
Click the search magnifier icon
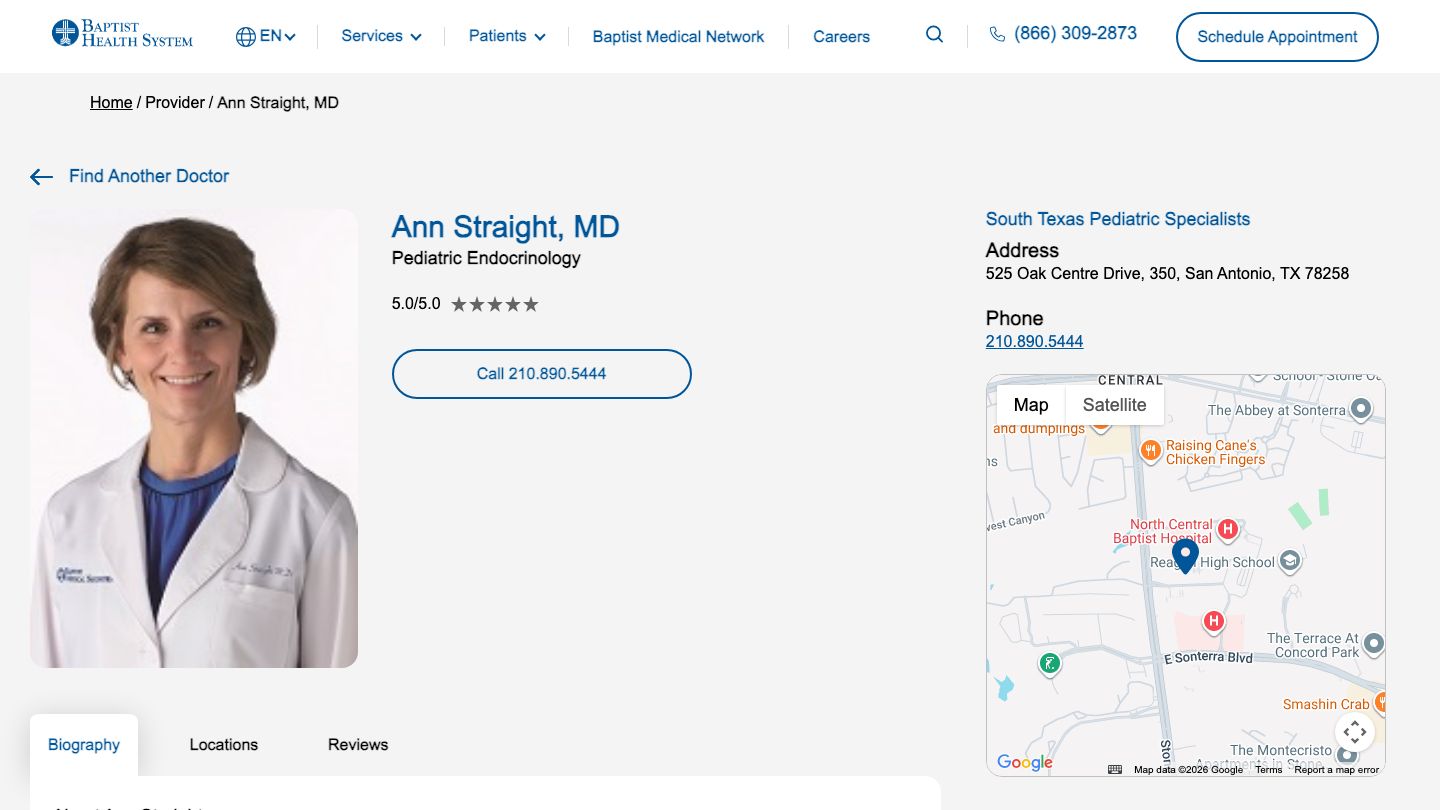tap(933, 34)
